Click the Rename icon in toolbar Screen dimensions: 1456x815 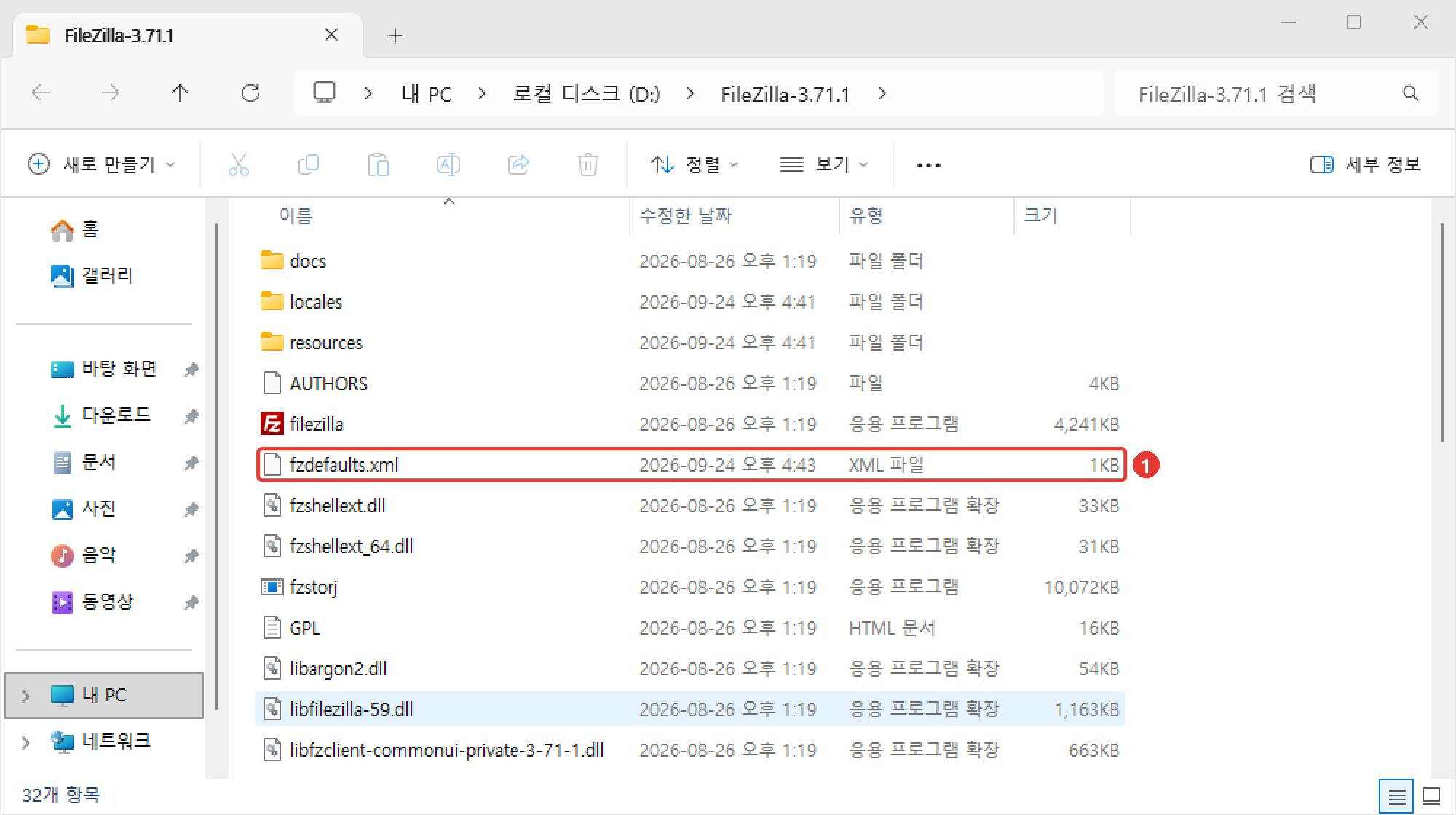[x=448, y=164]
